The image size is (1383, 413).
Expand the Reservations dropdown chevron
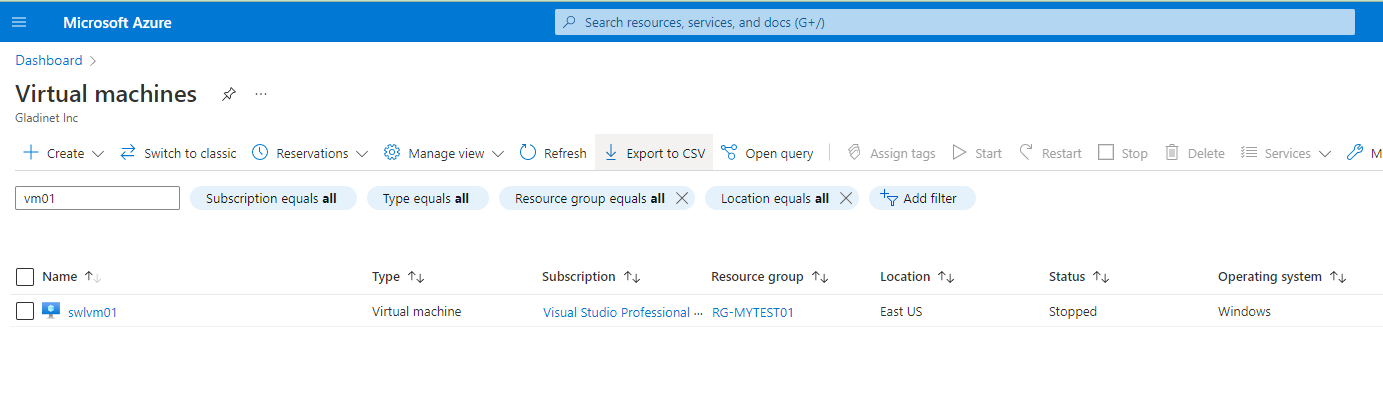point(362,154)
